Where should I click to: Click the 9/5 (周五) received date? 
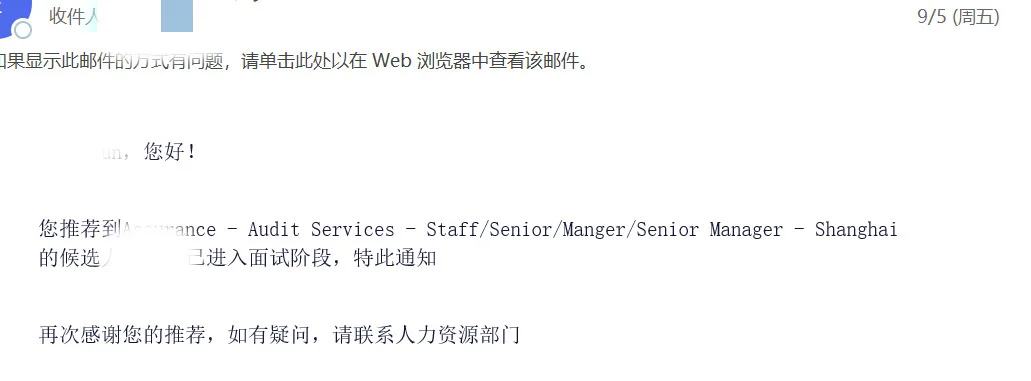(x=958, y=17)
